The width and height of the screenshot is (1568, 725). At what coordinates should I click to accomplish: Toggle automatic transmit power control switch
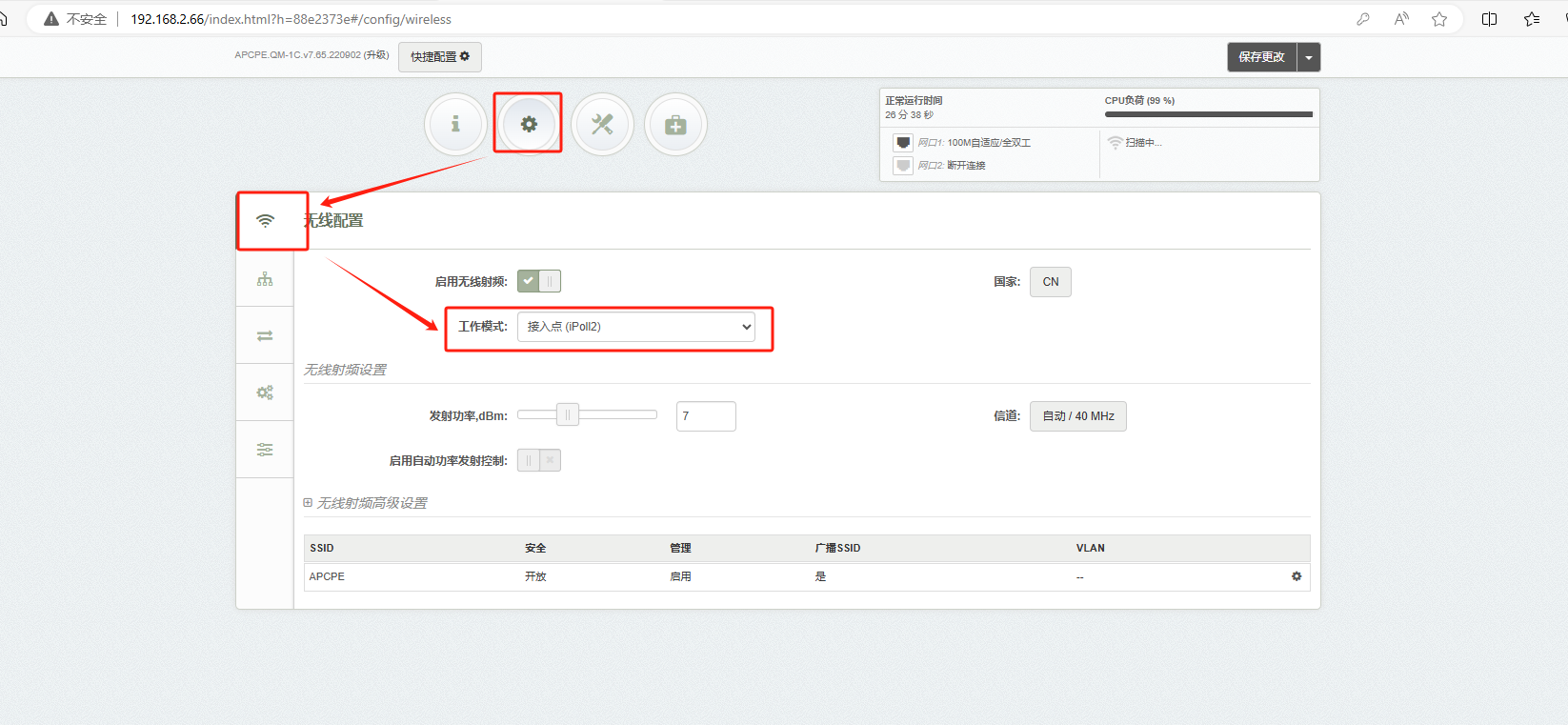coord(539,460)
